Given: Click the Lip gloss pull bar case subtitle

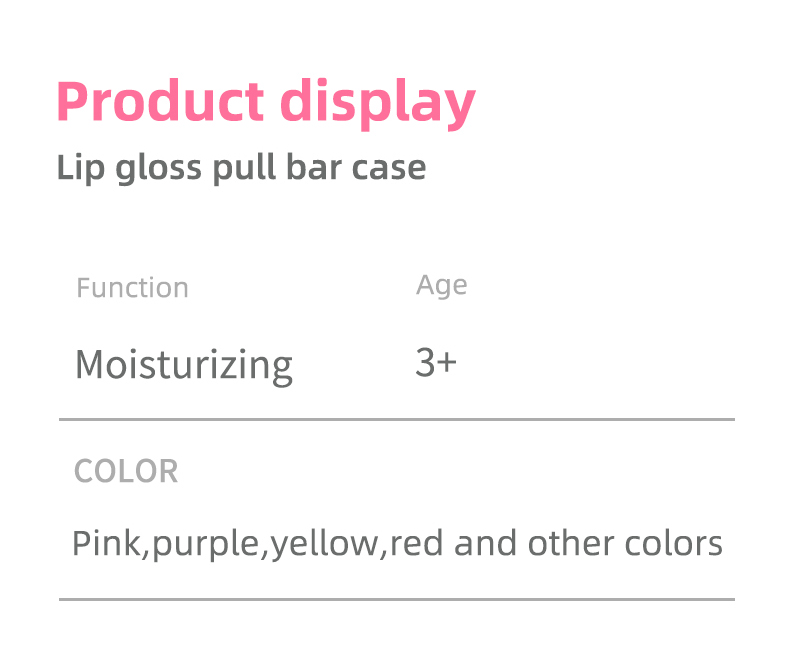Looking at the screenshot, I should 241,167.
